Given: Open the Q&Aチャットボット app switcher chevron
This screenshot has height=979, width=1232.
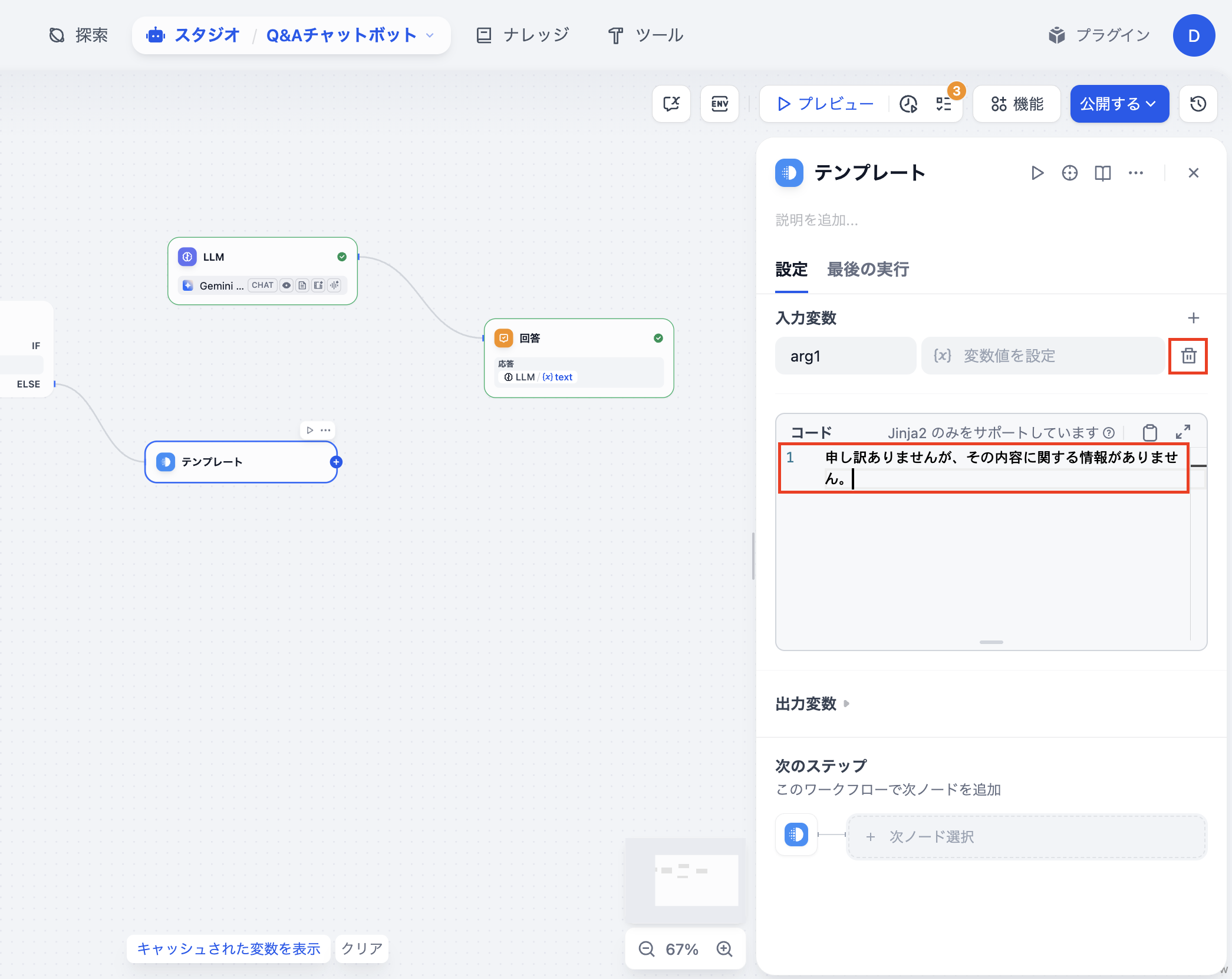Looking at the screenshot, I should point(430,35).
